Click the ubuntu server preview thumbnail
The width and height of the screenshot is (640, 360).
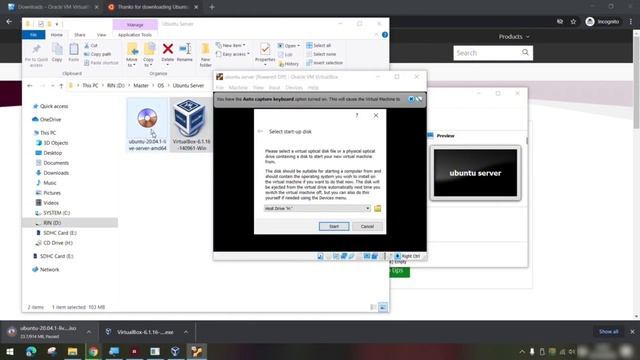(x=475, y=173)
